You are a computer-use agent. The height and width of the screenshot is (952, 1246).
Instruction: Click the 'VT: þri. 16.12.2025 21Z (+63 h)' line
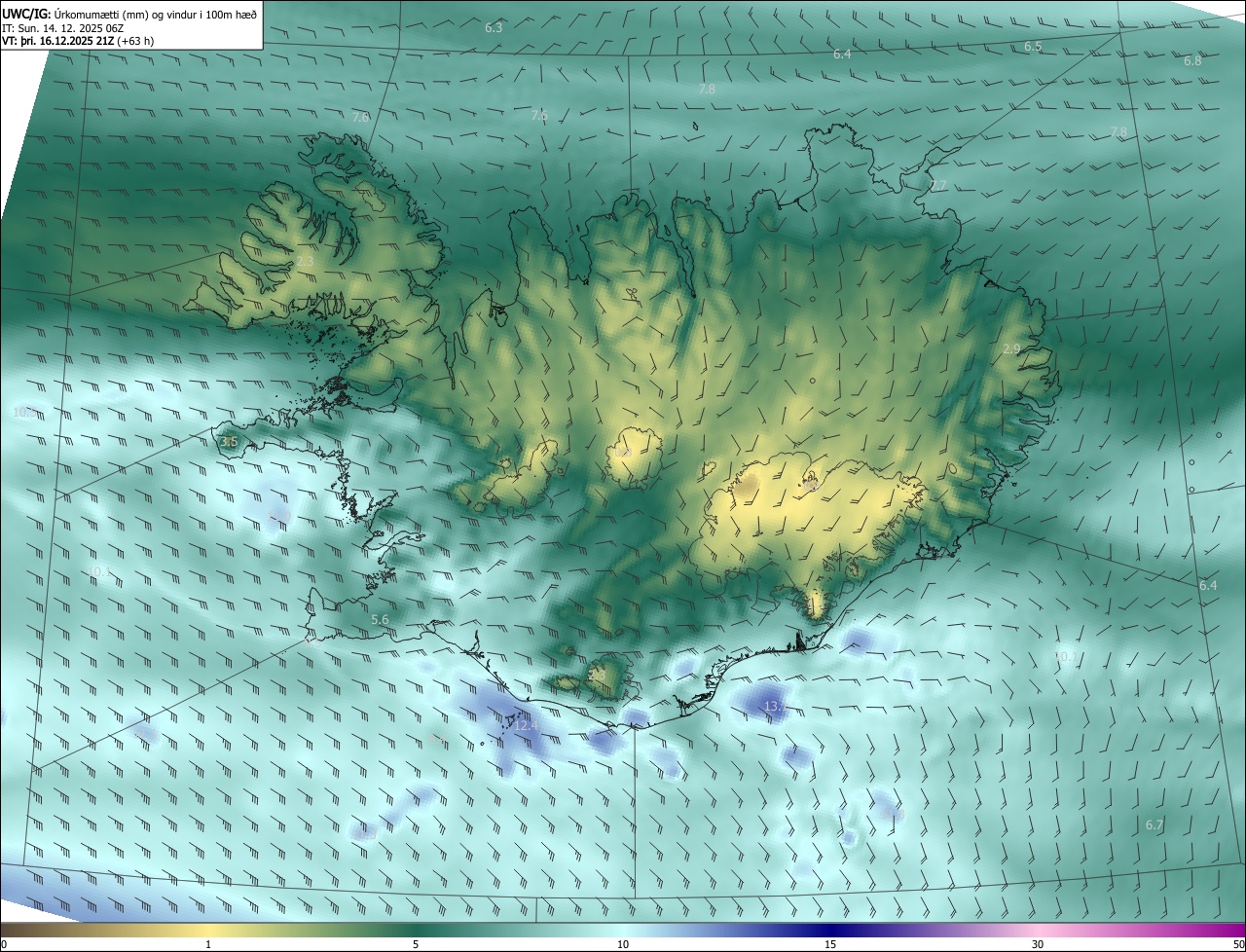point(78,41)
